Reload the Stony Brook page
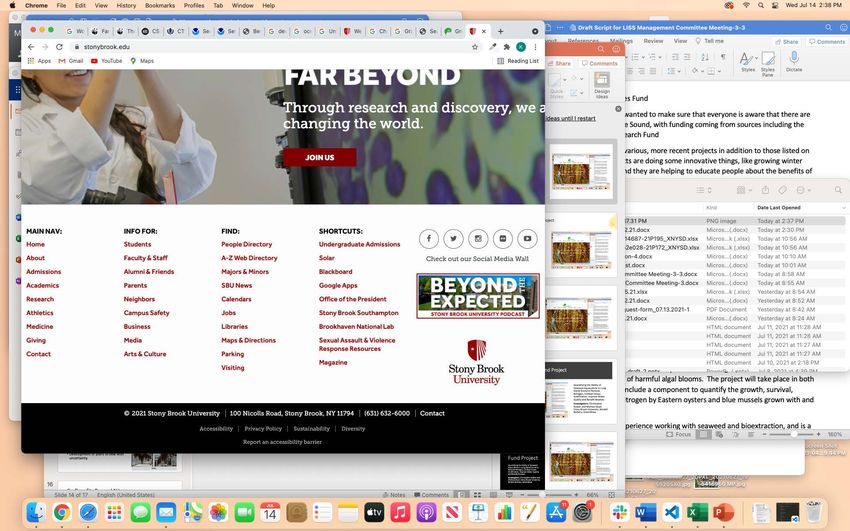Viewport: 850px width, 531px height. click(x=60, y=47)
